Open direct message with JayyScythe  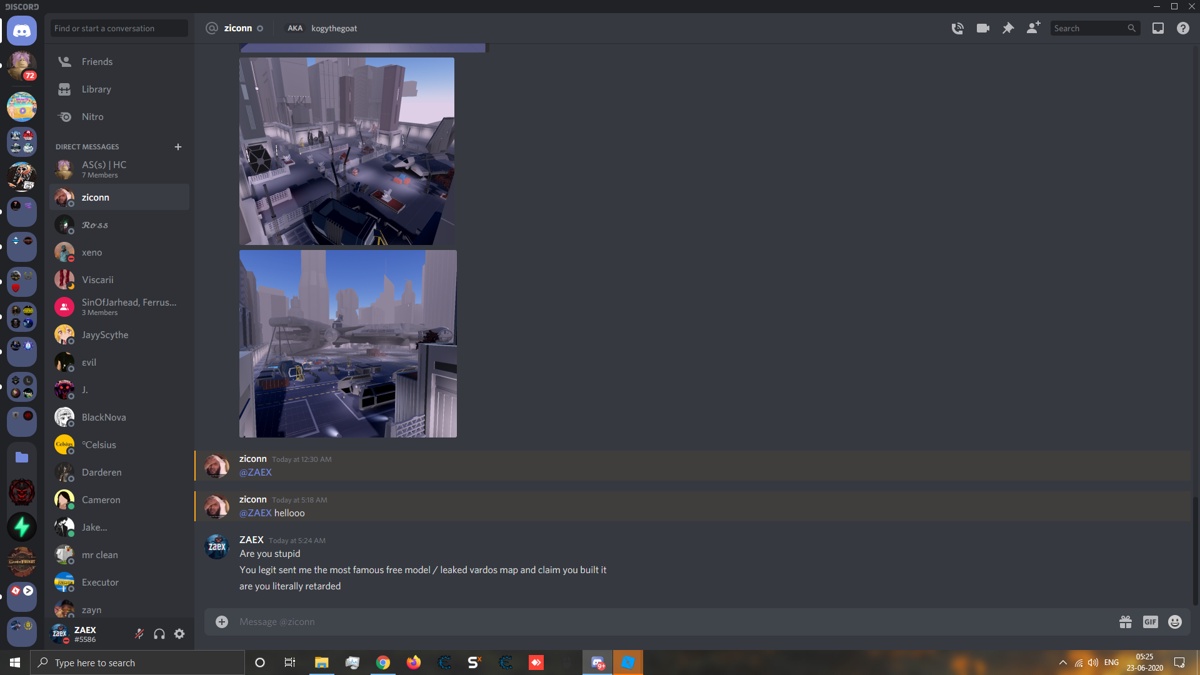click(x=119, y=335)
